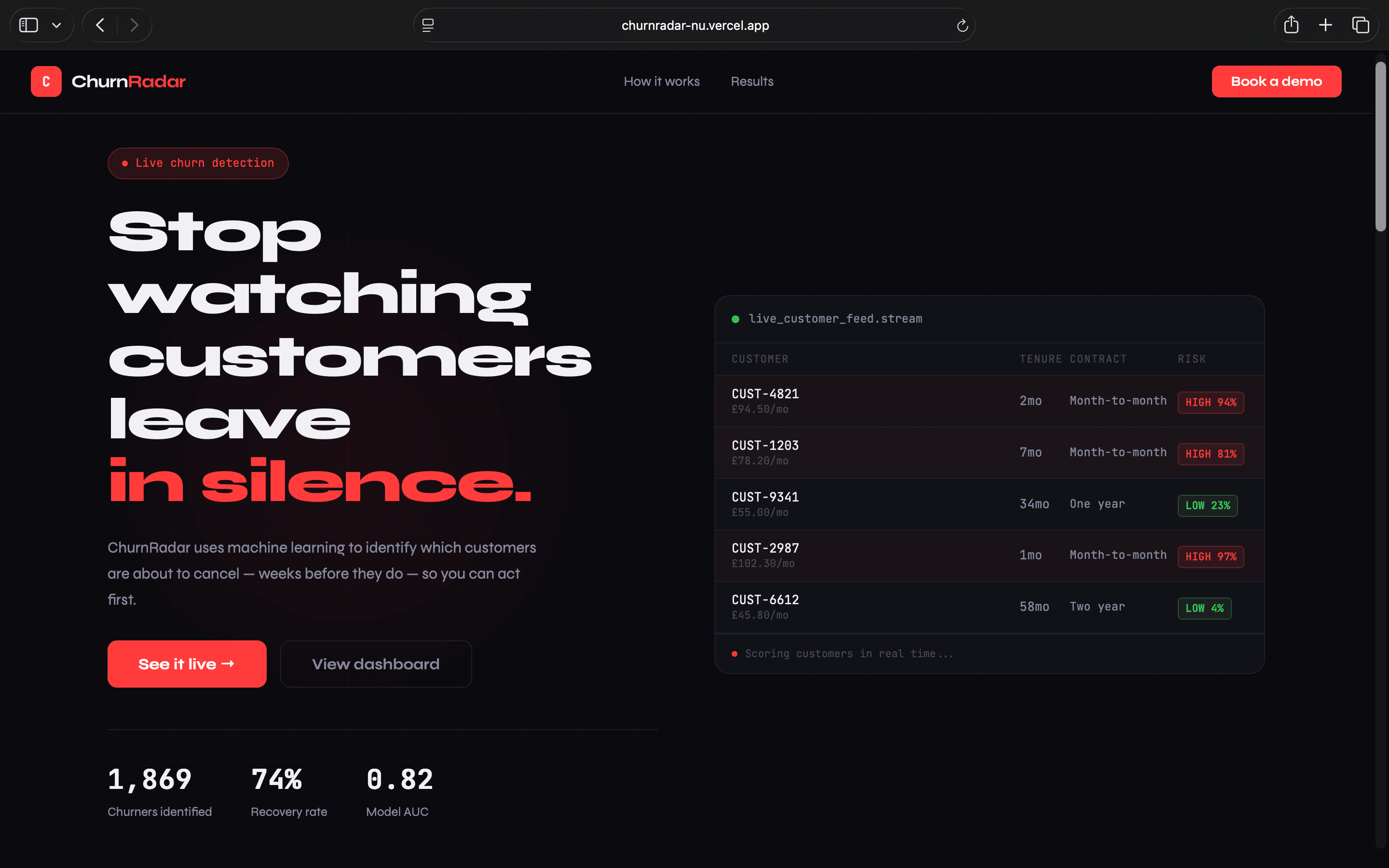This screenshot has height=868, width=1389.
Task: Click the green live status dot in the feed header
Action: tap(735, 319)
